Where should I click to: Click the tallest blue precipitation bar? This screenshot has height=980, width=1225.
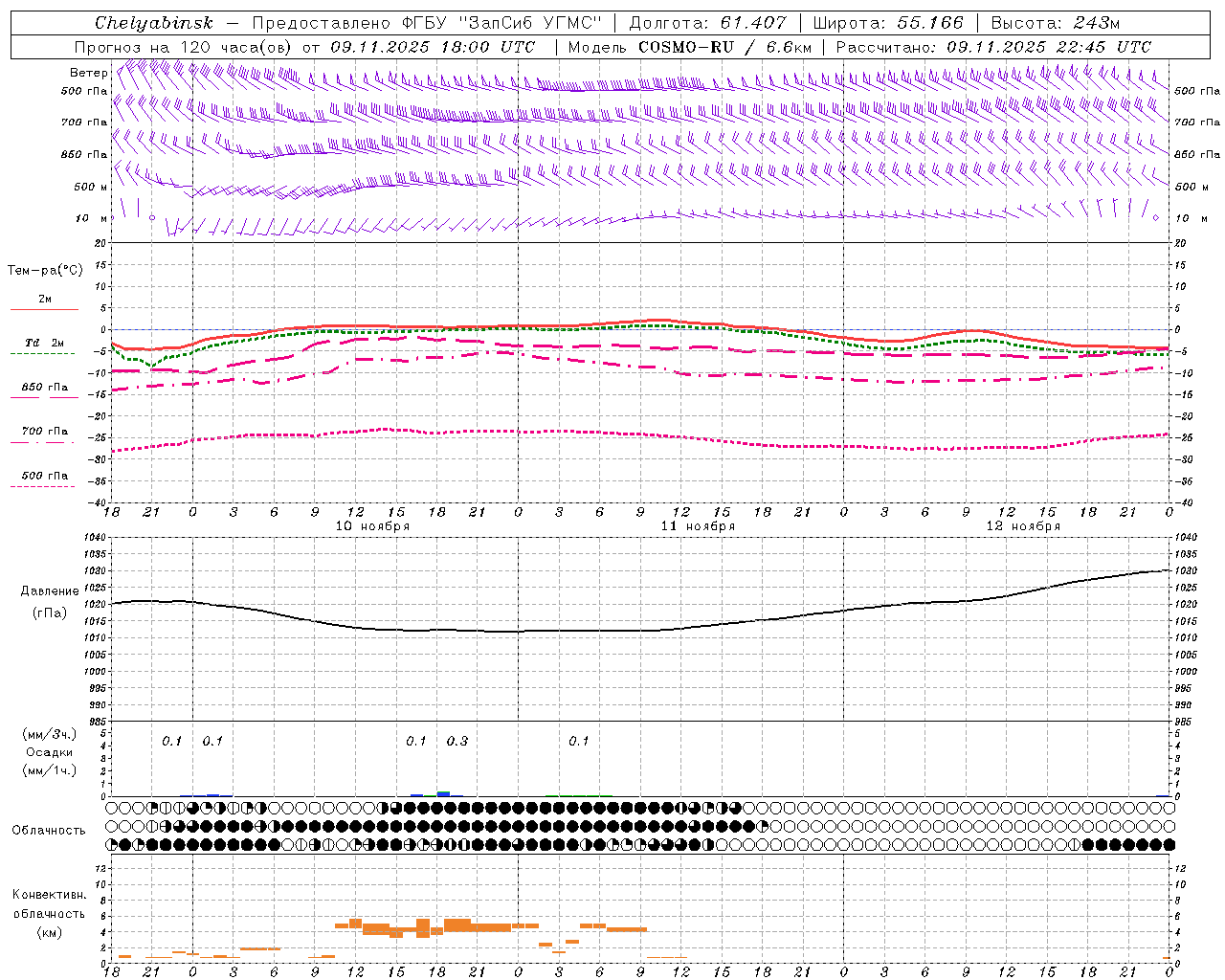pyautogui.click(x=443, y=793)
